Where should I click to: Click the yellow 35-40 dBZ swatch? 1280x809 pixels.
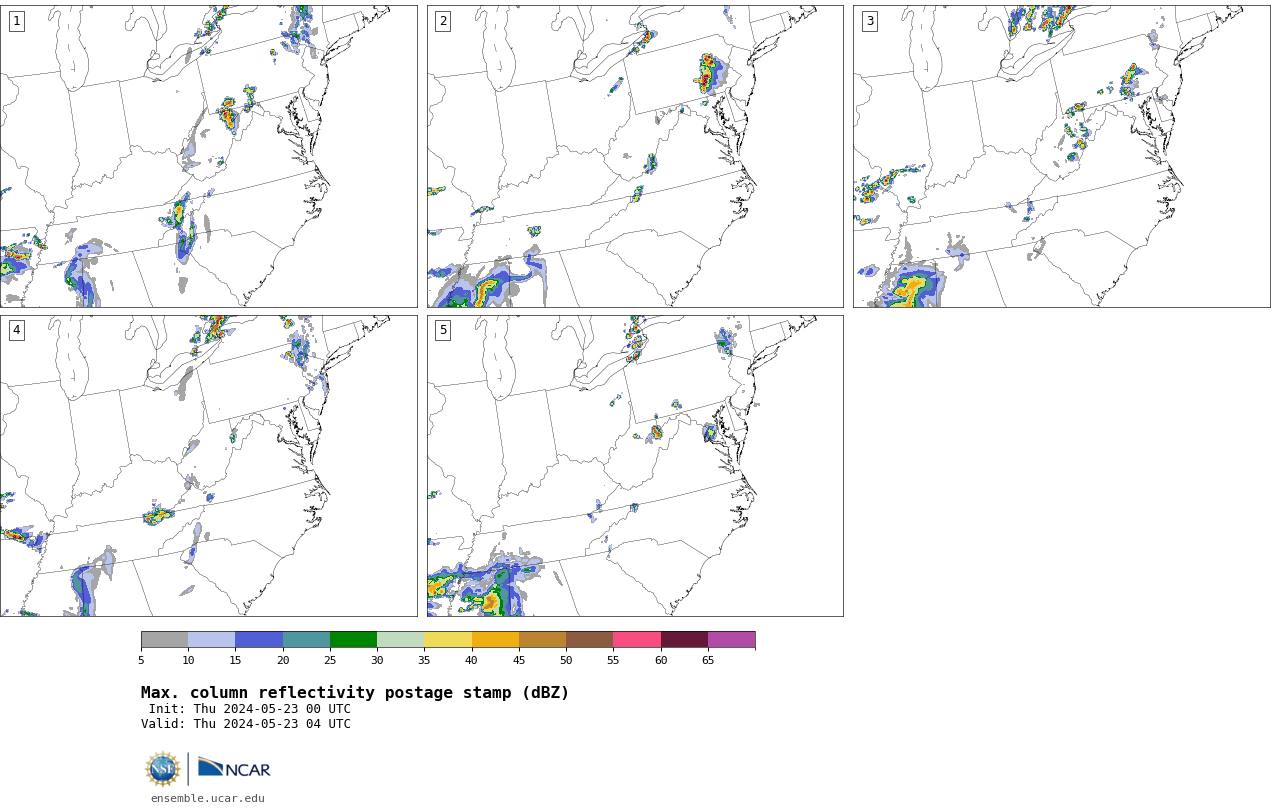pyautogui.click(x=448, y=640)
